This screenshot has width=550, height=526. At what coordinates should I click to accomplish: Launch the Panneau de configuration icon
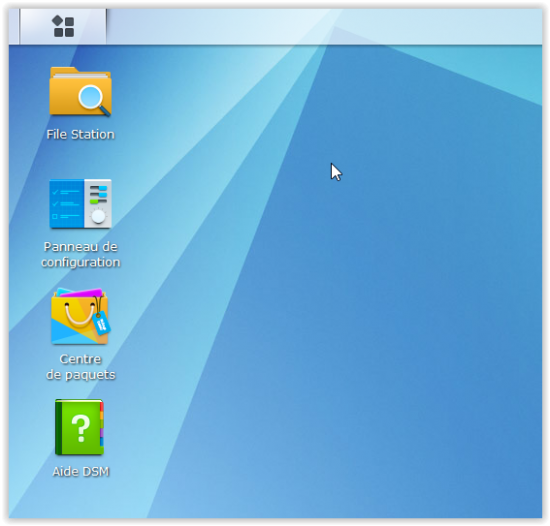[81, 204]
